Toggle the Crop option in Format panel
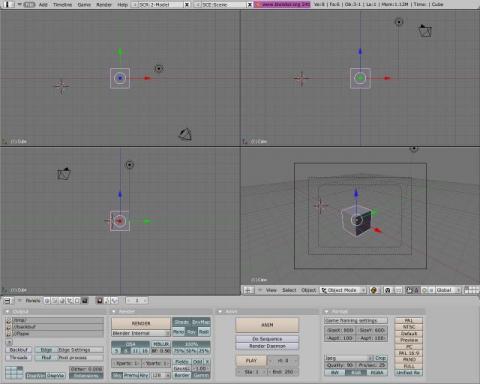Image resolution: width=480 pixels, height=384 pixels. (x=380, y=358)
